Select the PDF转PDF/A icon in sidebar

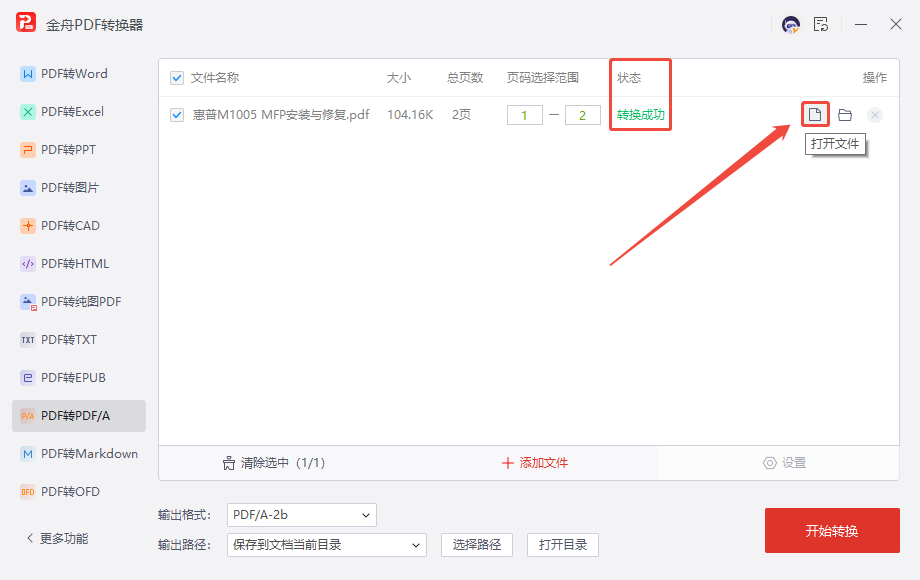tap(28, 416)
